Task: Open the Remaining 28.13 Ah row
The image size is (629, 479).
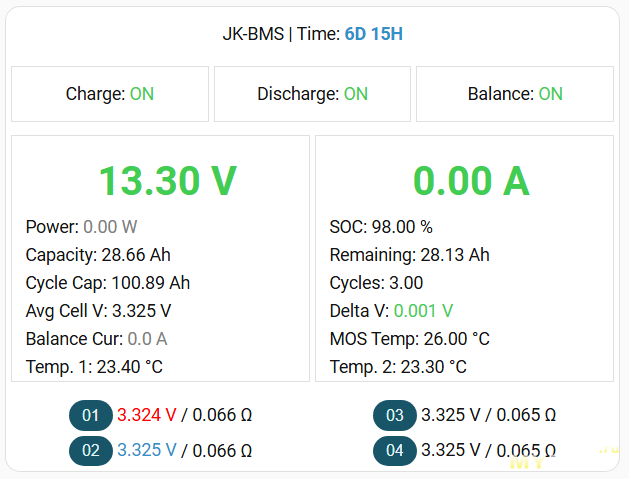Action: pos(409,255)
